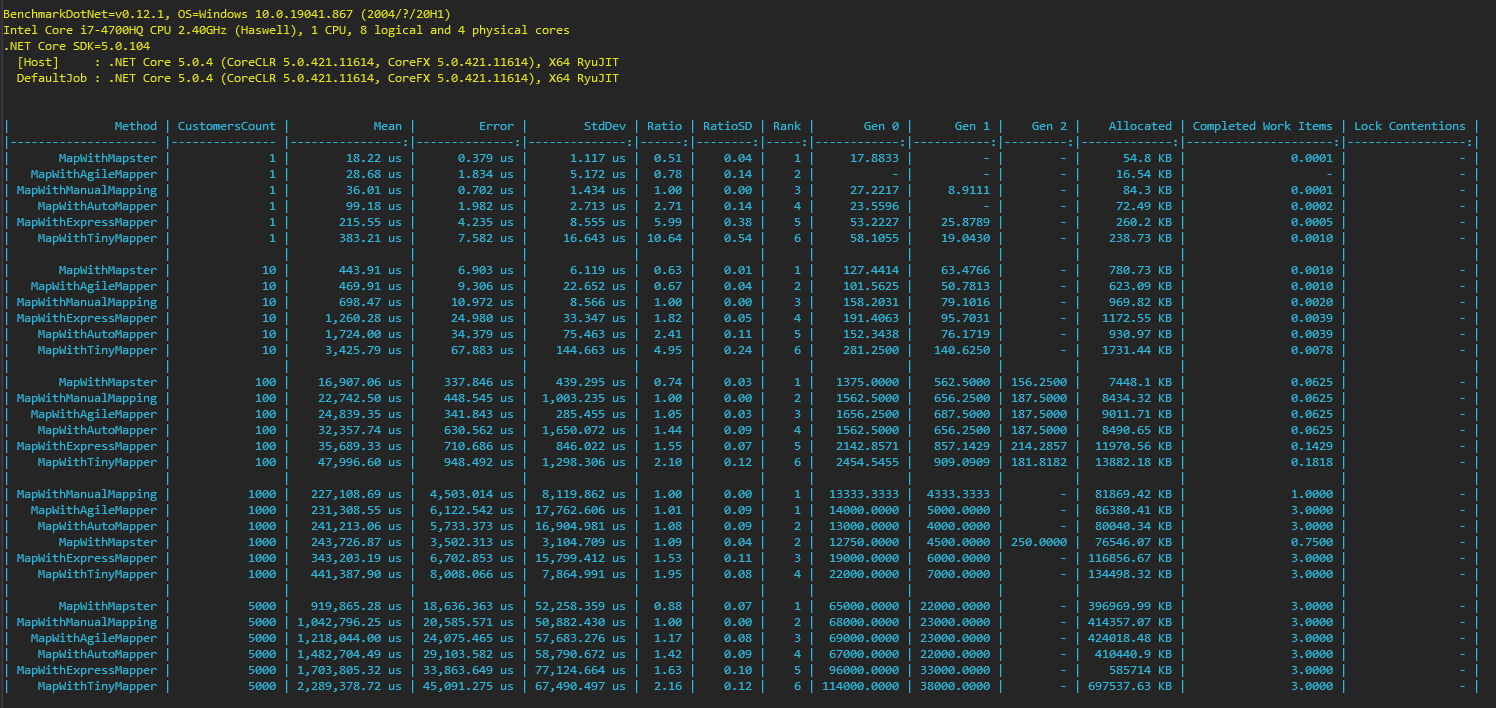Select the mean value 3,425.79 us
The width and height of the screenshot is (1496, 708).
pos(363,350)
